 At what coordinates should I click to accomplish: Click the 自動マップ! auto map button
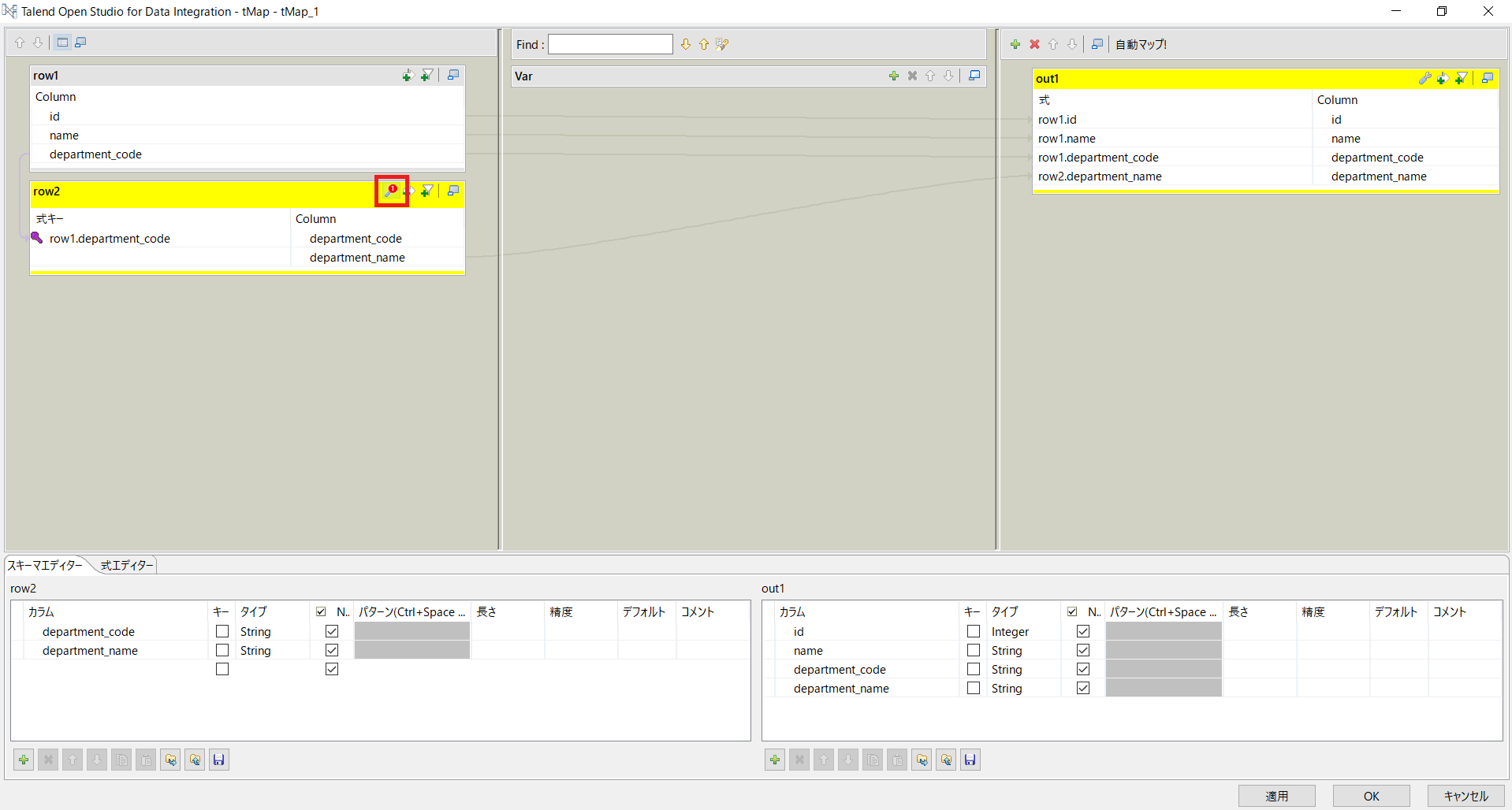pos(1141,44)
